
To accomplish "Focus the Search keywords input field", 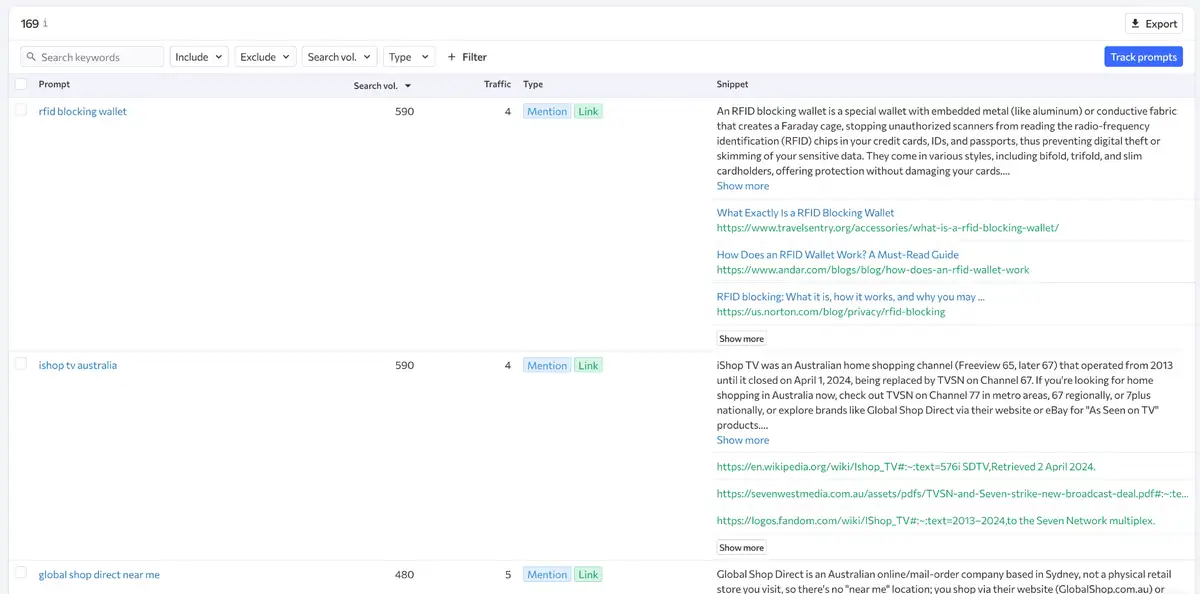I will (x=92, y=57).
